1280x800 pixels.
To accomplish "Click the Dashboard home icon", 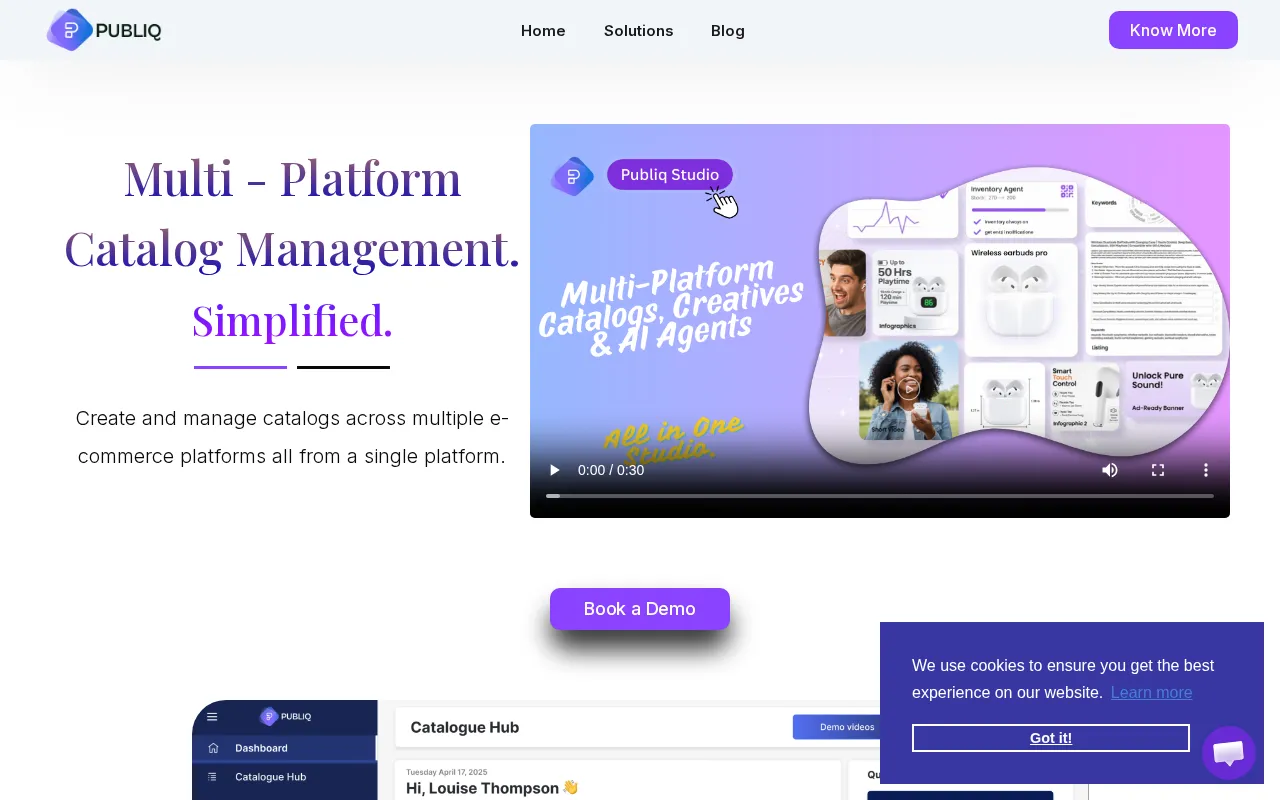I will pyautogui.click(x=212, y=748).
